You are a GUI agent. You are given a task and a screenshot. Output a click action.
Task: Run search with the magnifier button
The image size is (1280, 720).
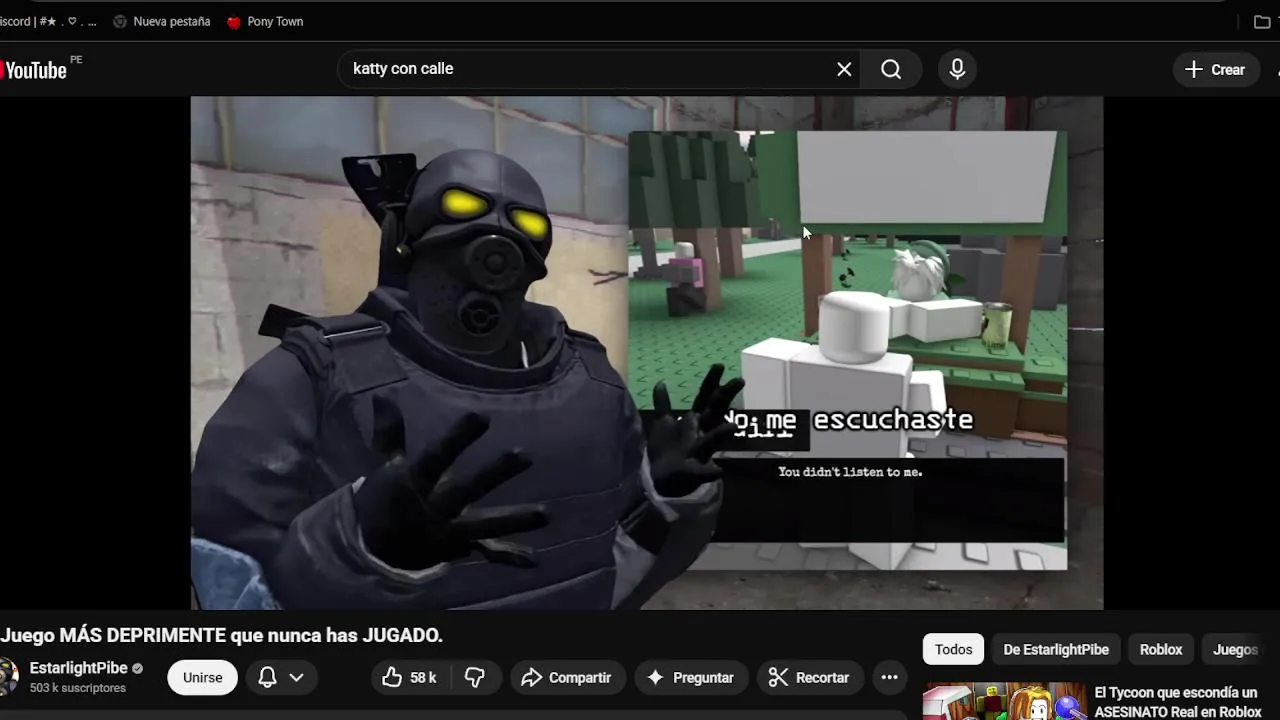(x=891, y=69)
